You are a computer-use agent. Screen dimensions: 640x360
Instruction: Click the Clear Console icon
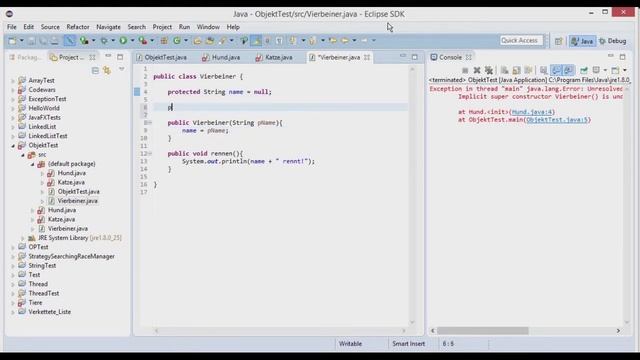pyautogui.click(x=504, y=70)
